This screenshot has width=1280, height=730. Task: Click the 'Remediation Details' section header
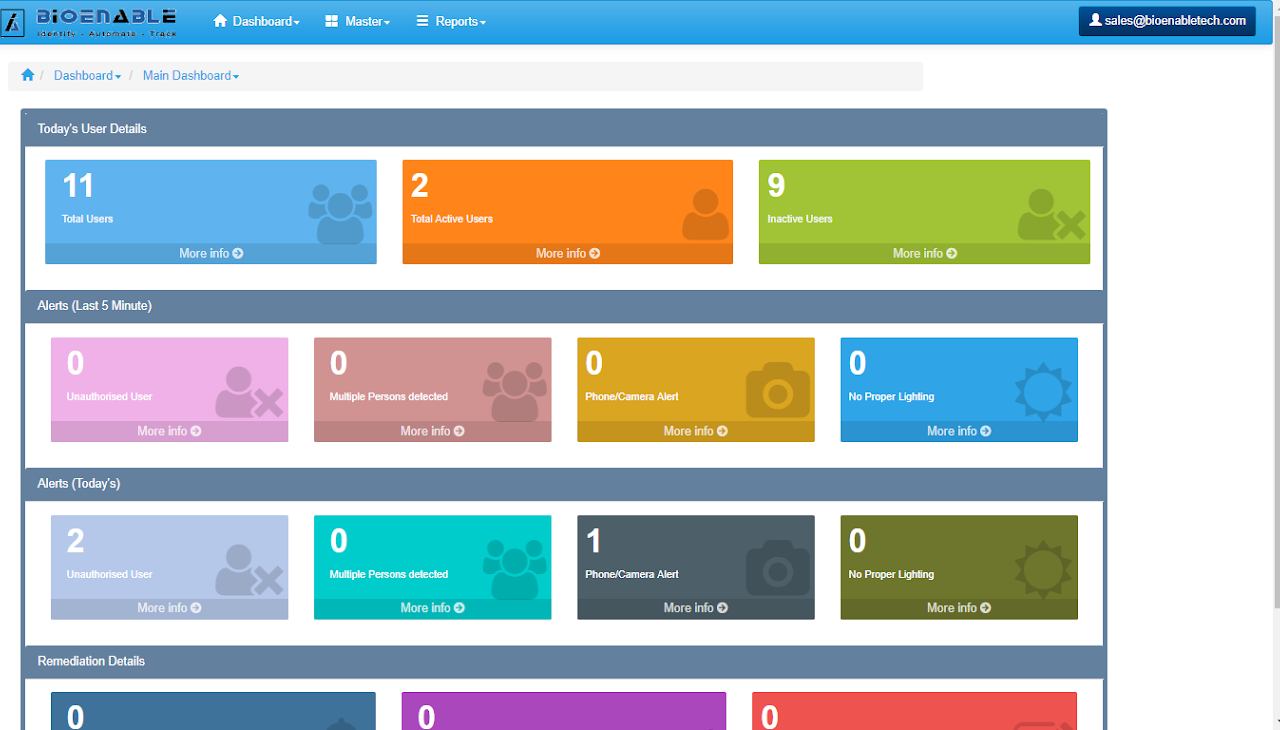point(564,662)
